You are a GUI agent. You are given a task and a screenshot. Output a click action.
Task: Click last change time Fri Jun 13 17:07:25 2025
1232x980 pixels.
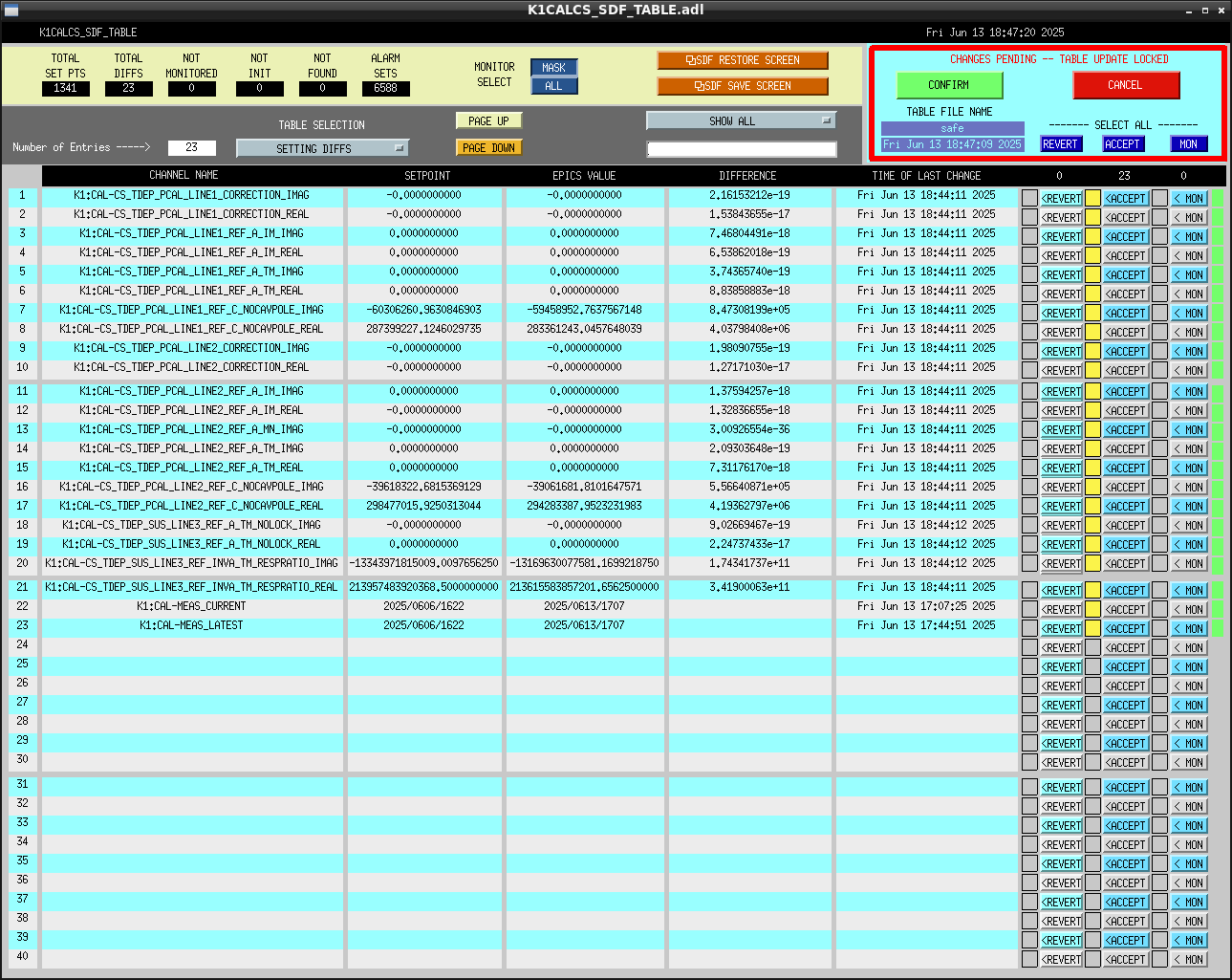926,606
